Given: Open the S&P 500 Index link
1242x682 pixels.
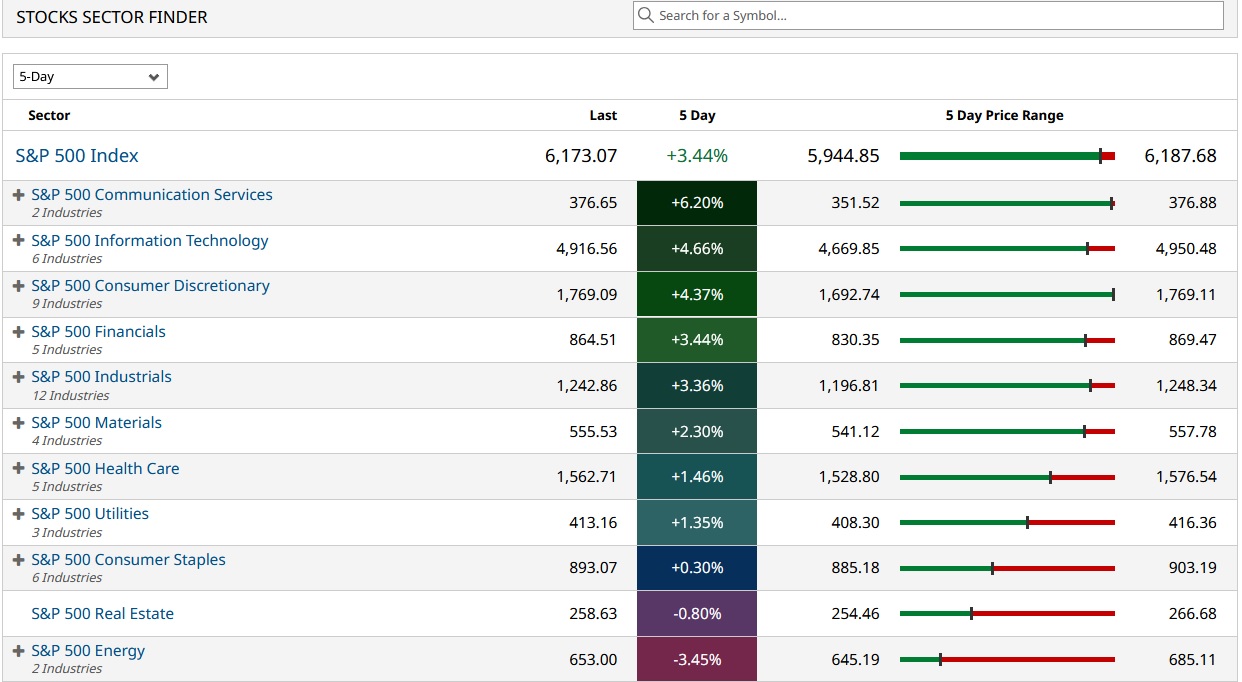Looking at the screenshot, I should (77, 156).
